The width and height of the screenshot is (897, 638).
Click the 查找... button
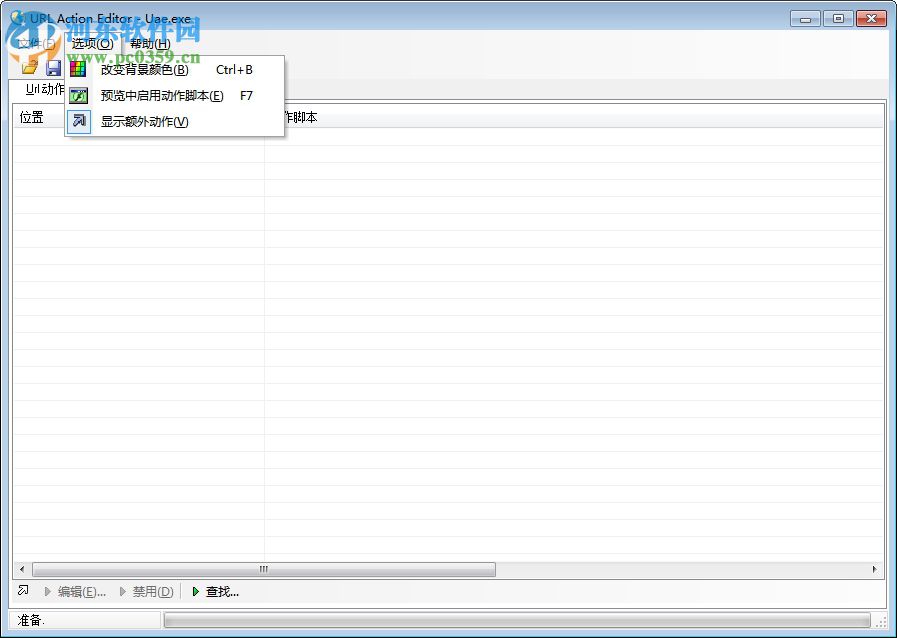click(x=216, y=591)
